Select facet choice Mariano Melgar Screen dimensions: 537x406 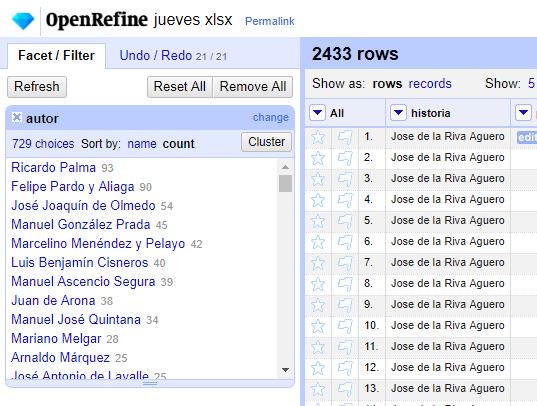[x=56, y=339]
